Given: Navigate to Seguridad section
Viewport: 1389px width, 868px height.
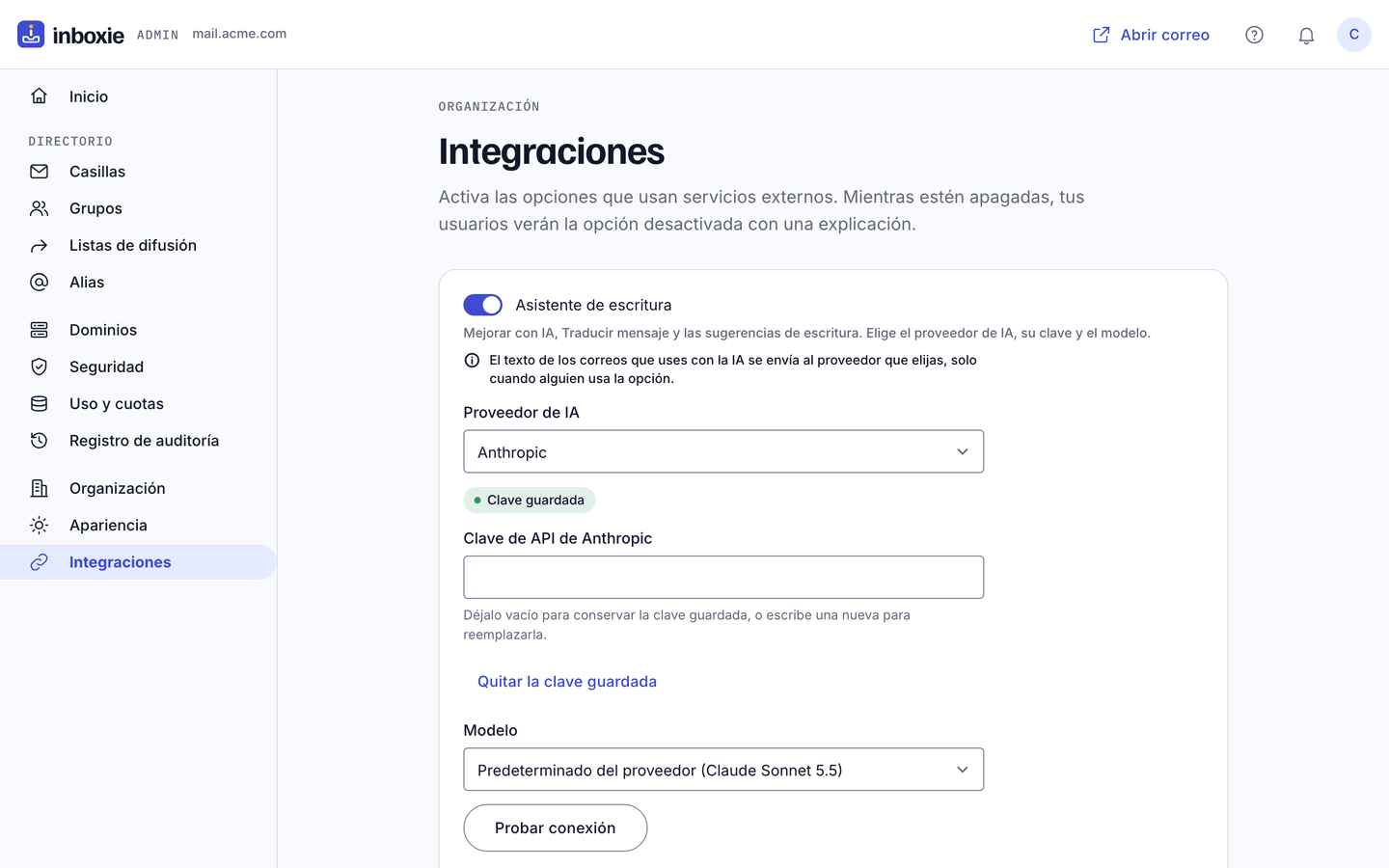Looking at the screenshot, I should pos(139,366).
